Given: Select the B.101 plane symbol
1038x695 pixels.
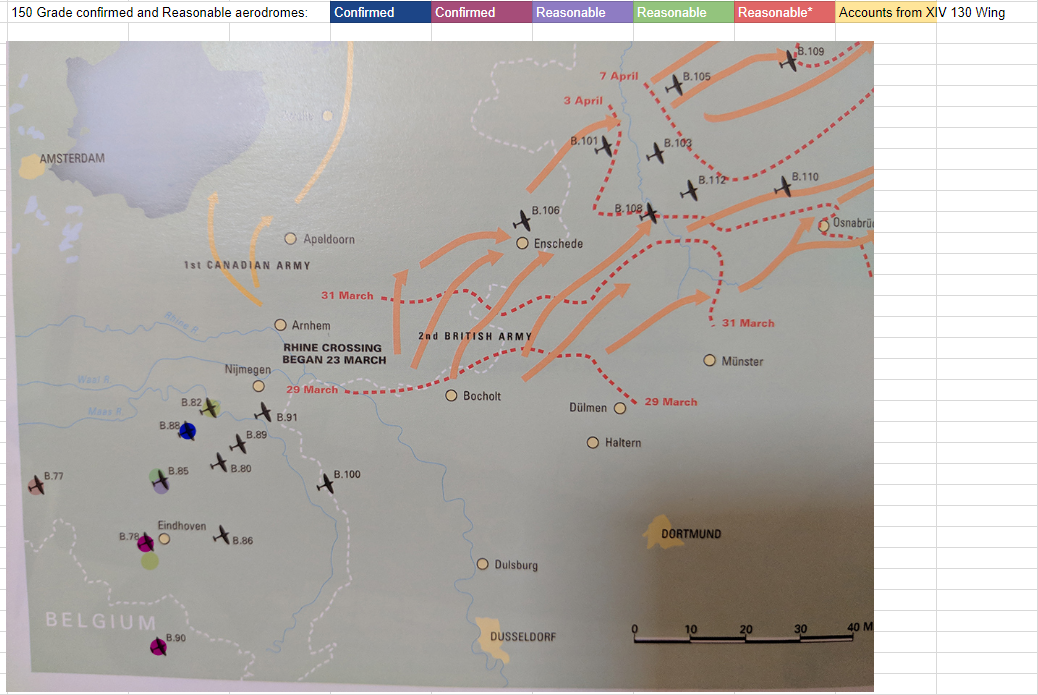Looking at the screenshot, I should tap(604, 146).
